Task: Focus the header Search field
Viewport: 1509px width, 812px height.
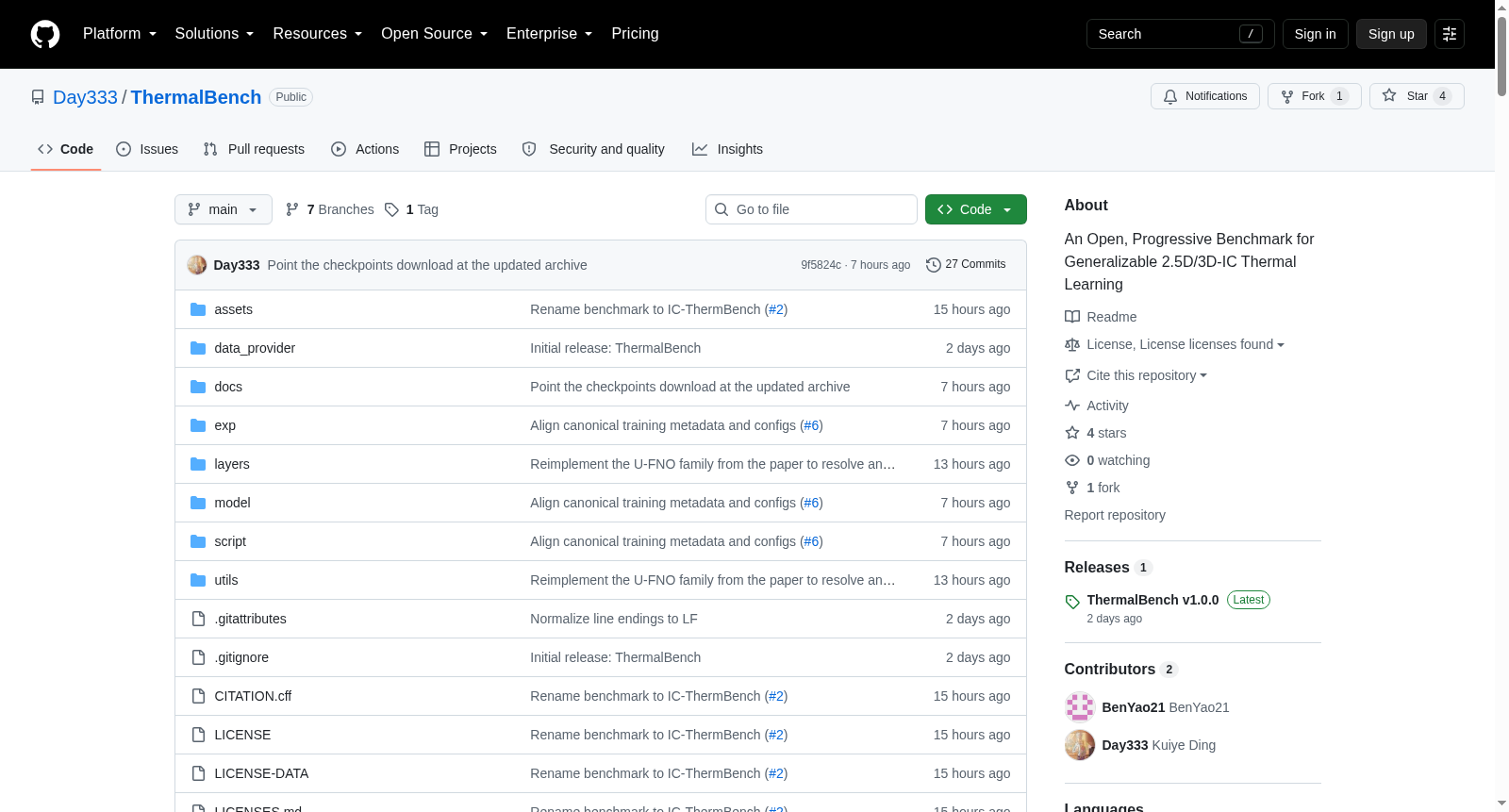Action: 1181,34
